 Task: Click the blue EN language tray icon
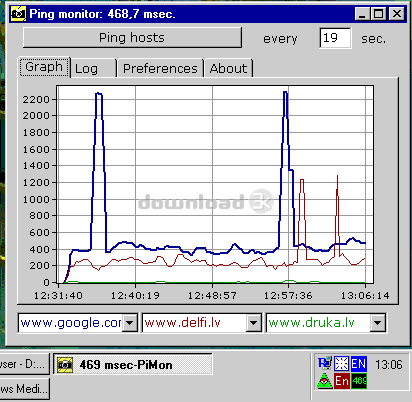pos(359,364)
